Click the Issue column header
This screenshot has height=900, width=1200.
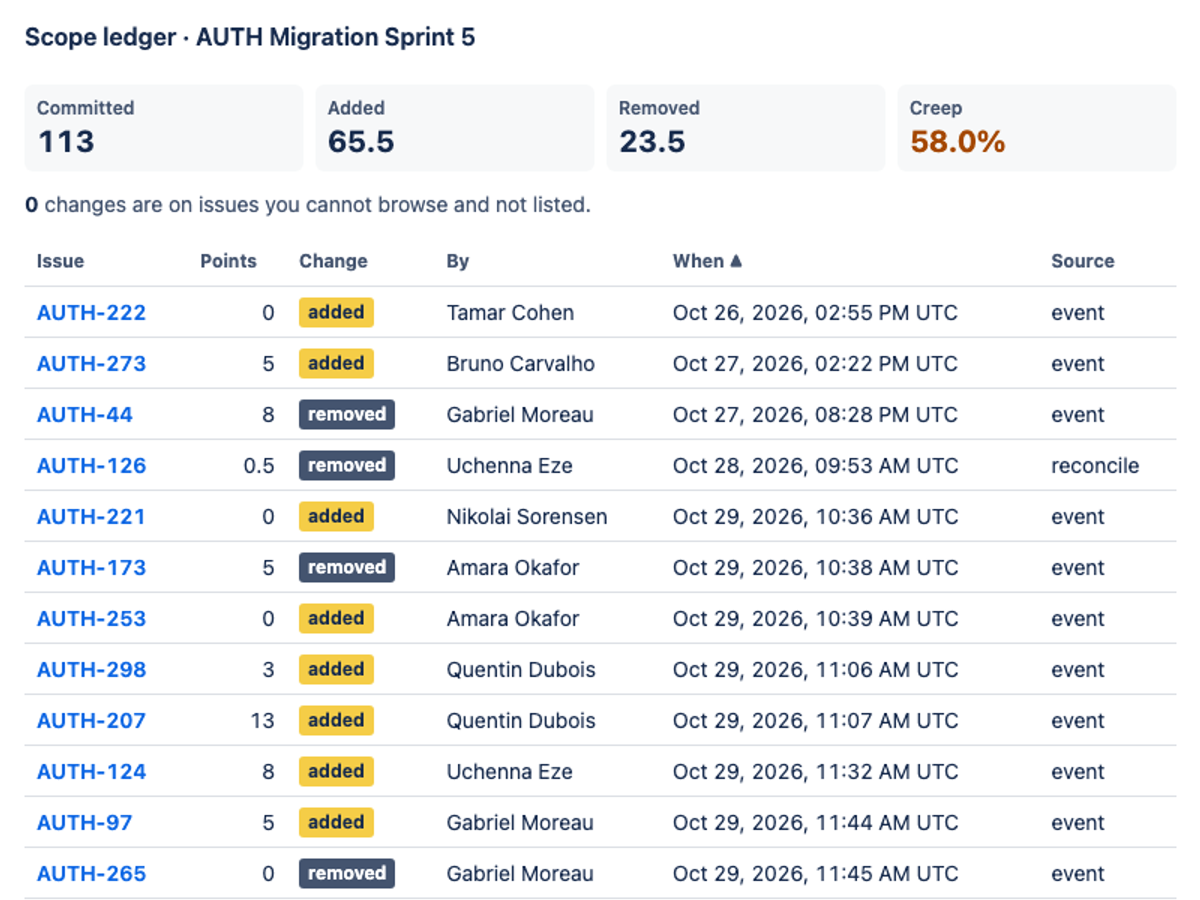click(x=61, y=261)
